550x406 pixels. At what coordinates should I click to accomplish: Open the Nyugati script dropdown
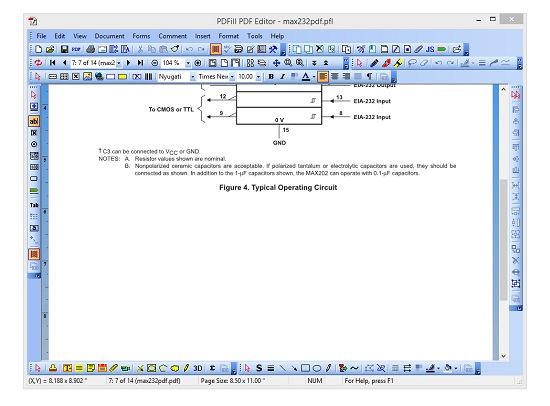(x=193, y=76)
